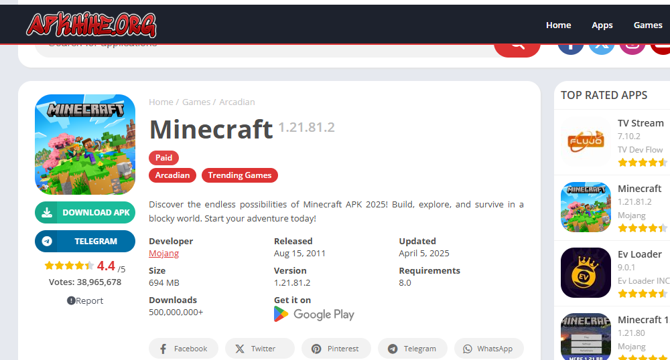Click the Games breadcrumb link
Screen dimensions: 670x360
[x=196, y=102]
